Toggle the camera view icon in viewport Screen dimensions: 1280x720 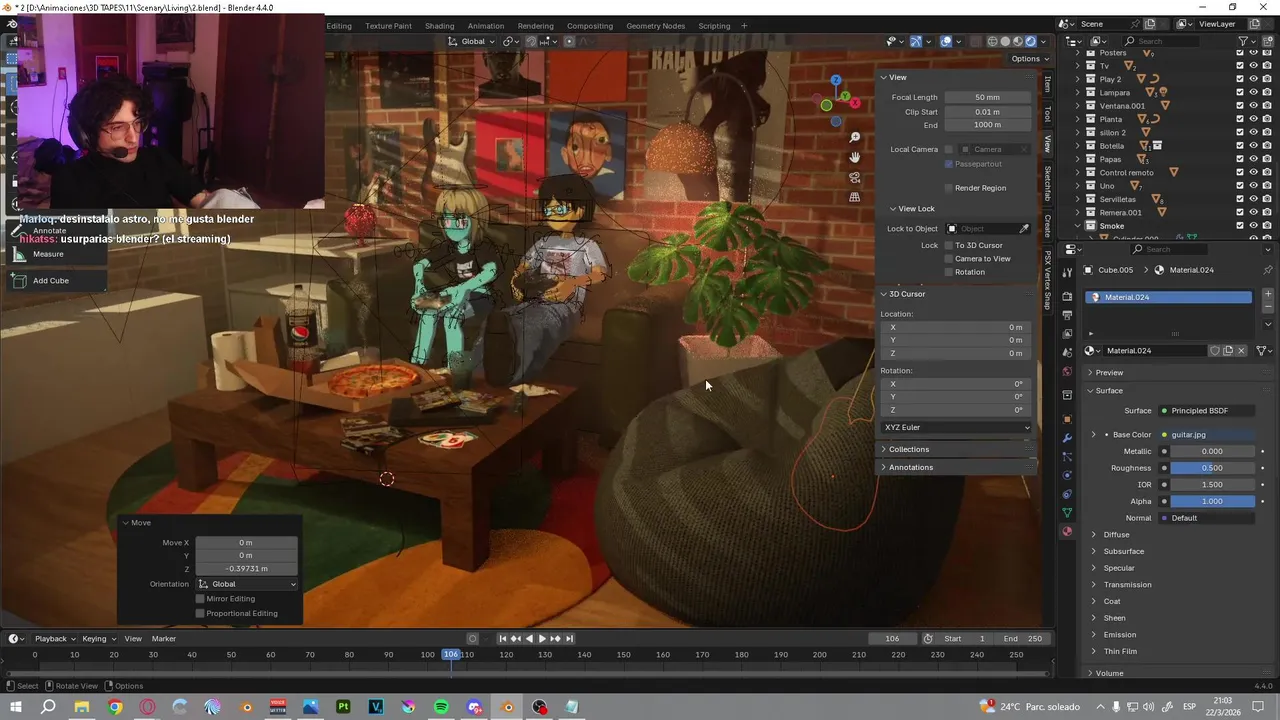click(854, 177)
